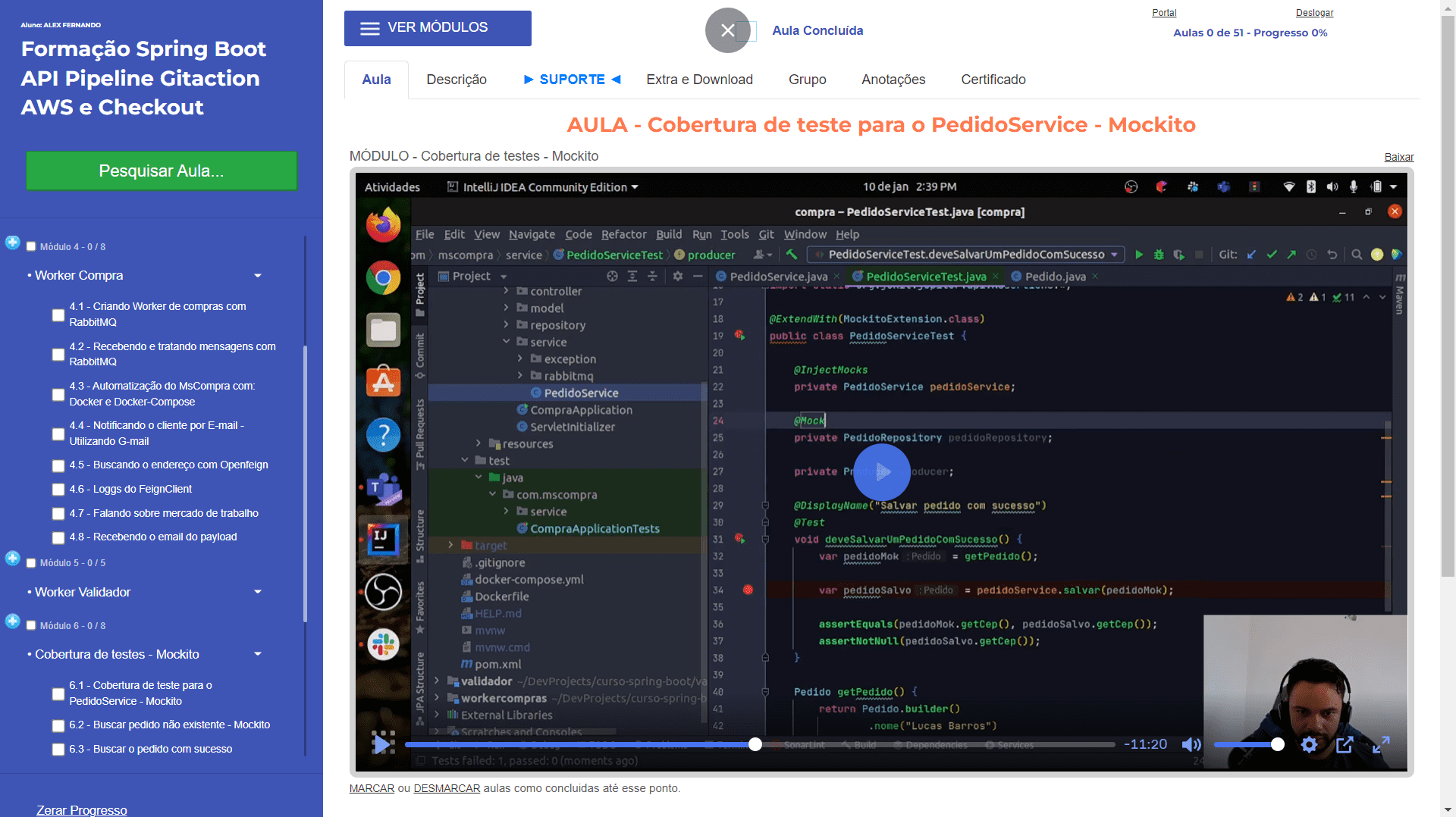
Task: Click the Firefox icon in the video's Ubuntu dock
Action: [384, 225]
